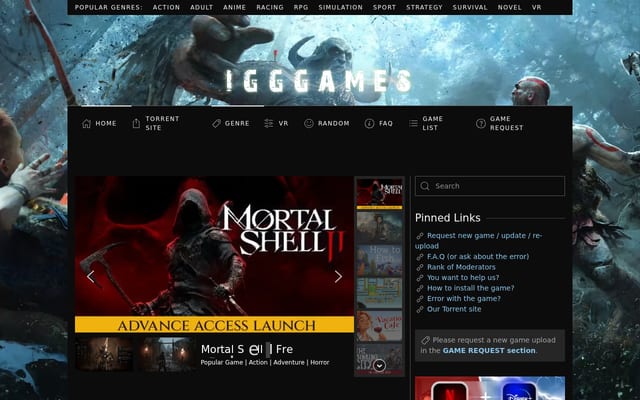Open Request new game / update link

click(478, 241)
